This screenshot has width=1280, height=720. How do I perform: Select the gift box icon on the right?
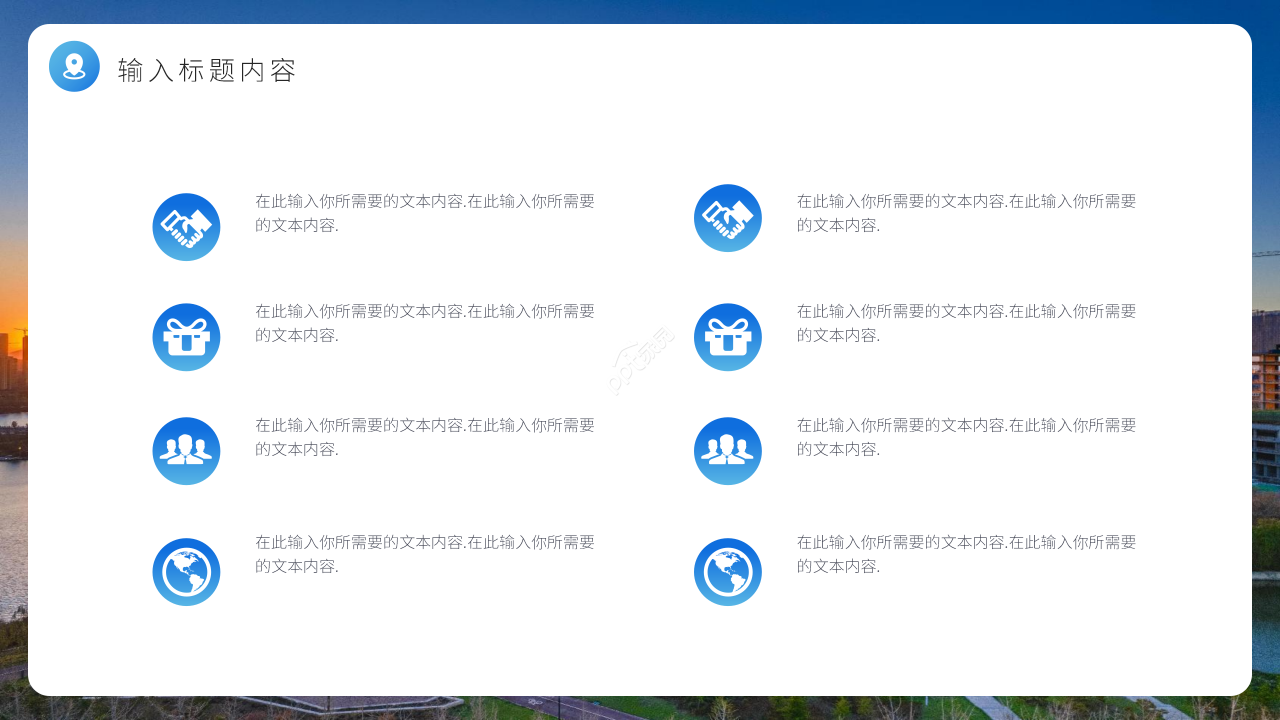728,337
